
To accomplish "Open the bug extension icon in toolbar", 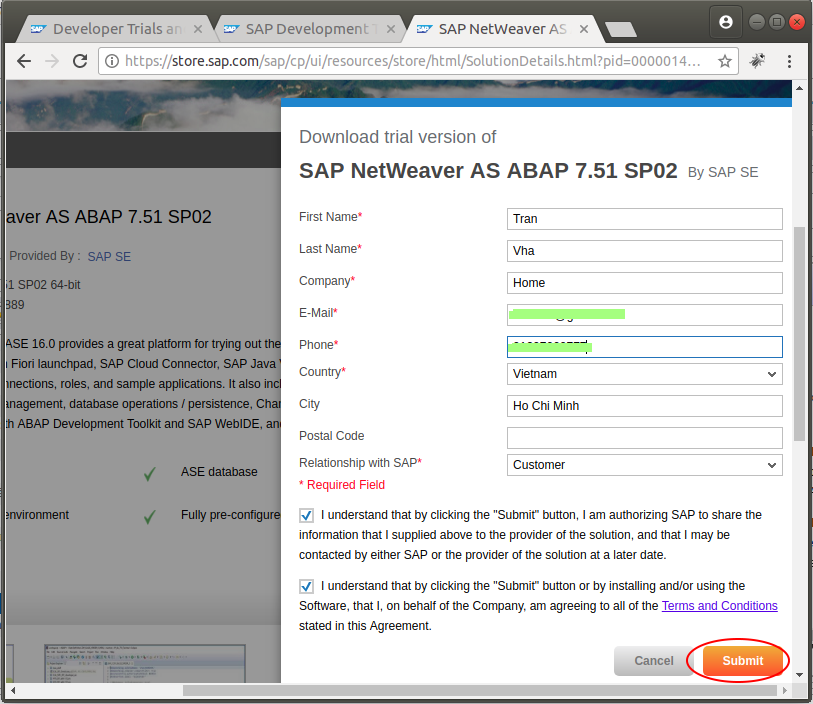I will point(757,61).
